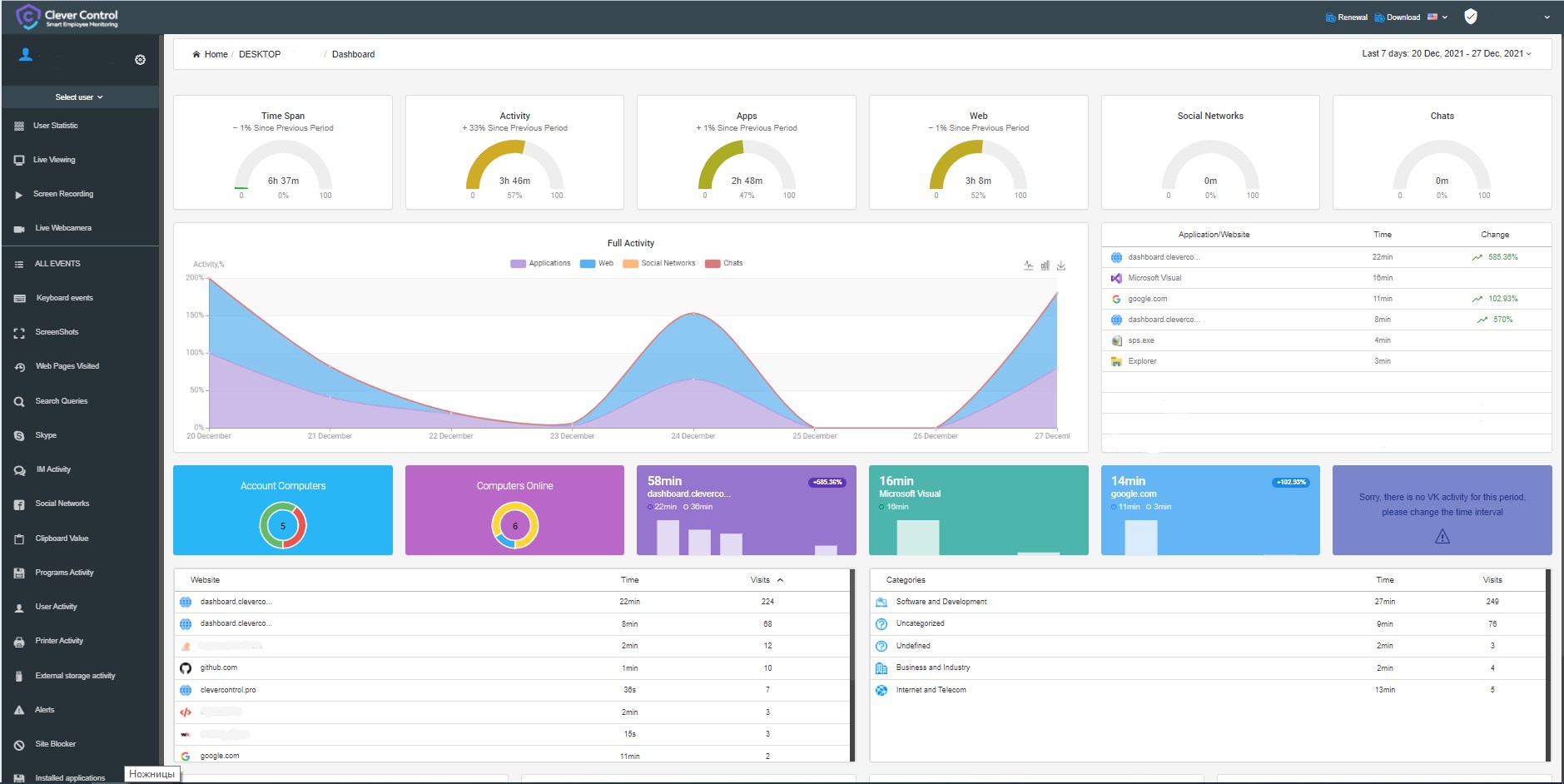
Task: Toggle Chats series in chart legend
Action: click(724, 264)
